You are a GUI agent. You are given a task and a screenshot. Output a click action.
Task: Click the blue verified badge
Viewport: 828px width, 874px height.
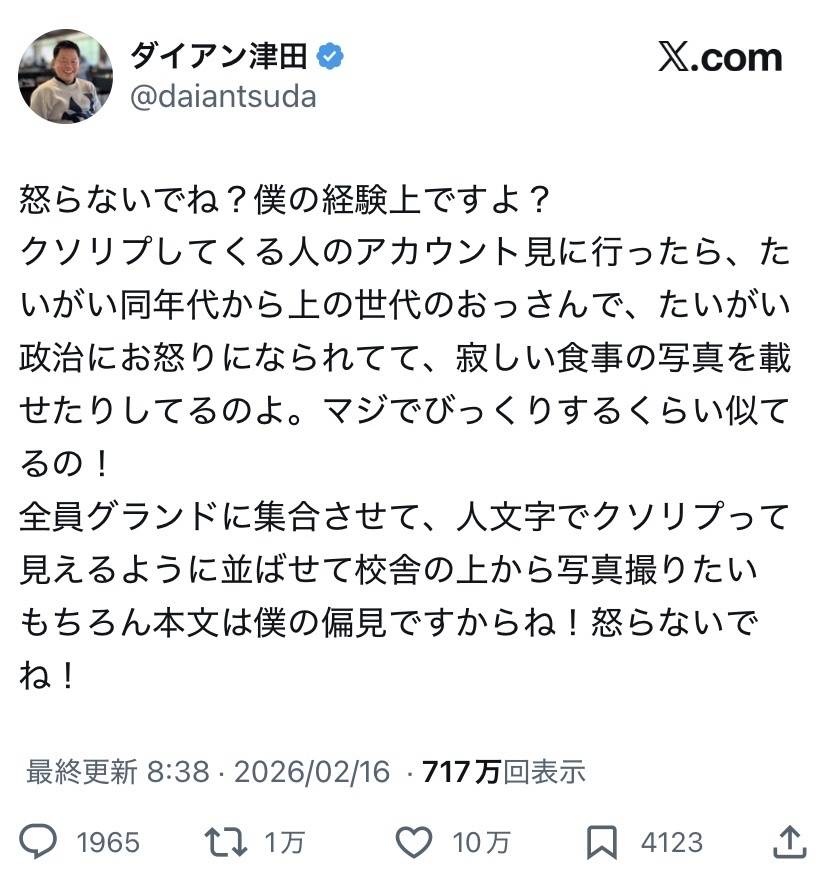(331, 57)
